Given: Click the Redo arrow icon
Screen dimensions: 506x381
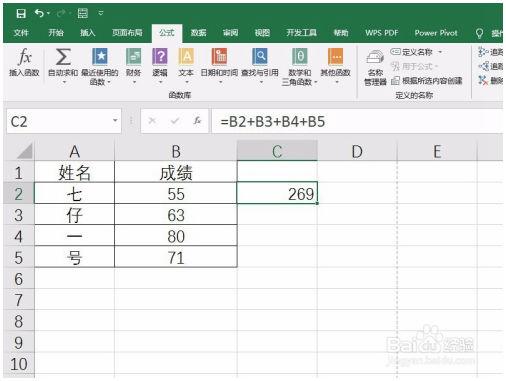Looking at the screenshot, I should pos(61,13).
